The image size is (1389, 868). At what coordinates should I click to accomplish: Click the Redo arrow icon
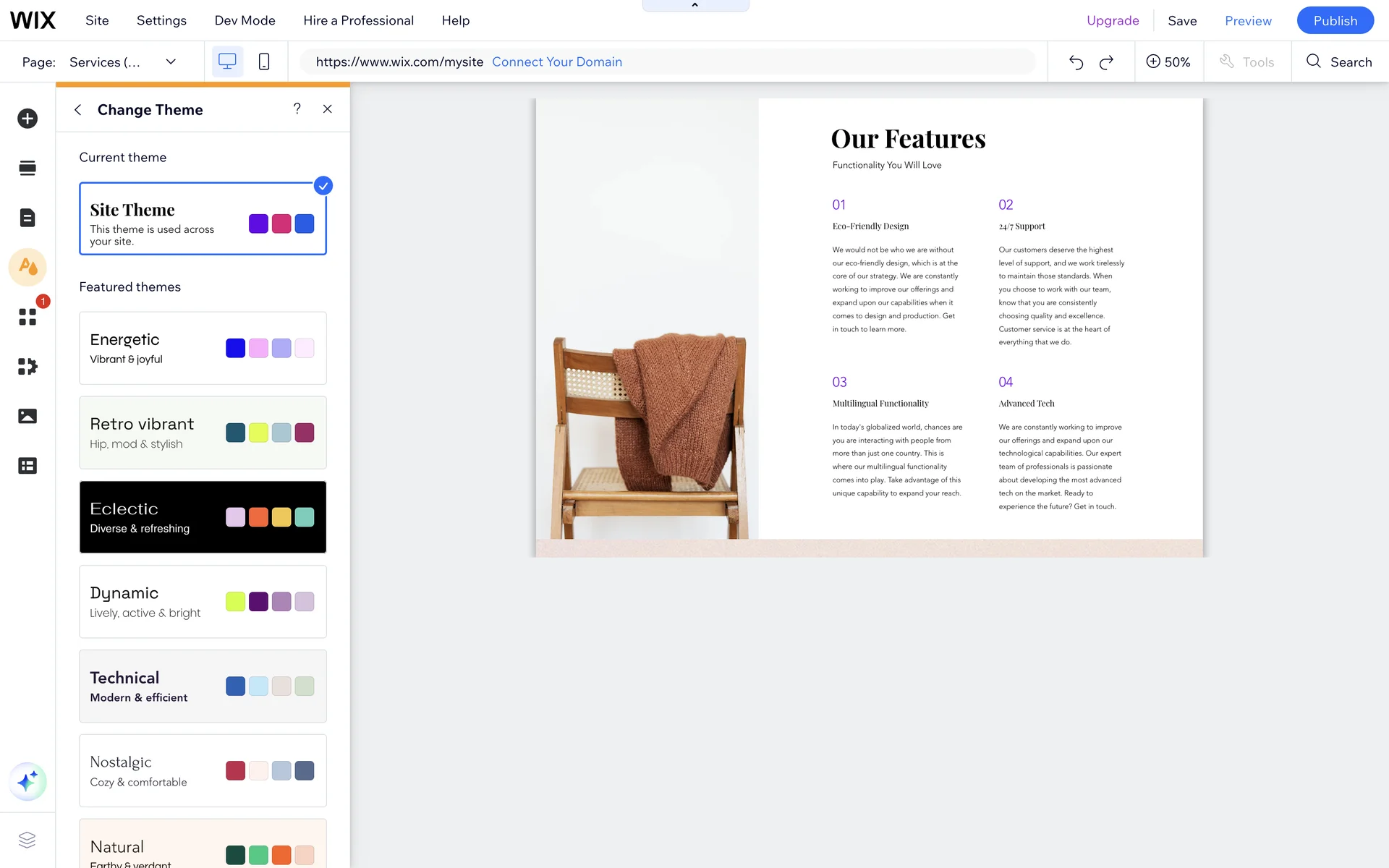click(1106, 62)
